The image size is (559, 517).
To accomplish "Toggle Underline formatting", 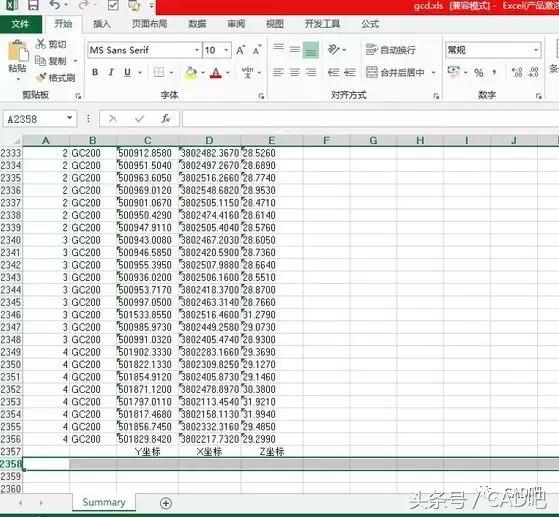I will 127,72.
